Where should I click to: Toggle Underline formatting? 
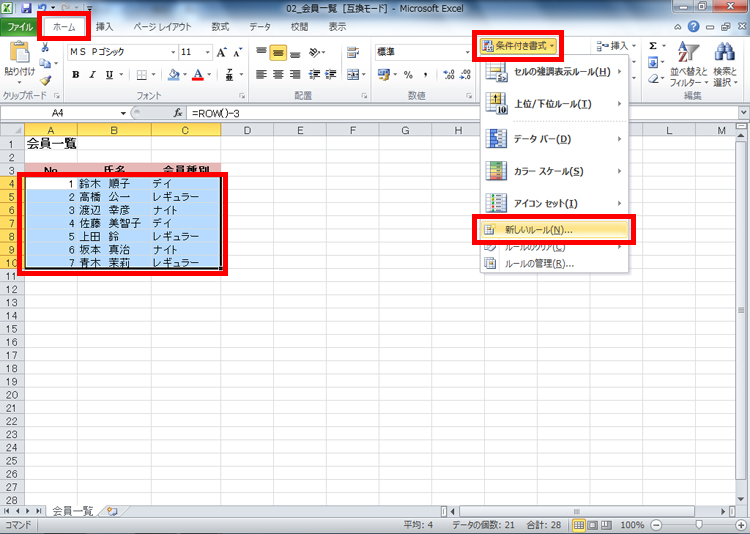109,75
